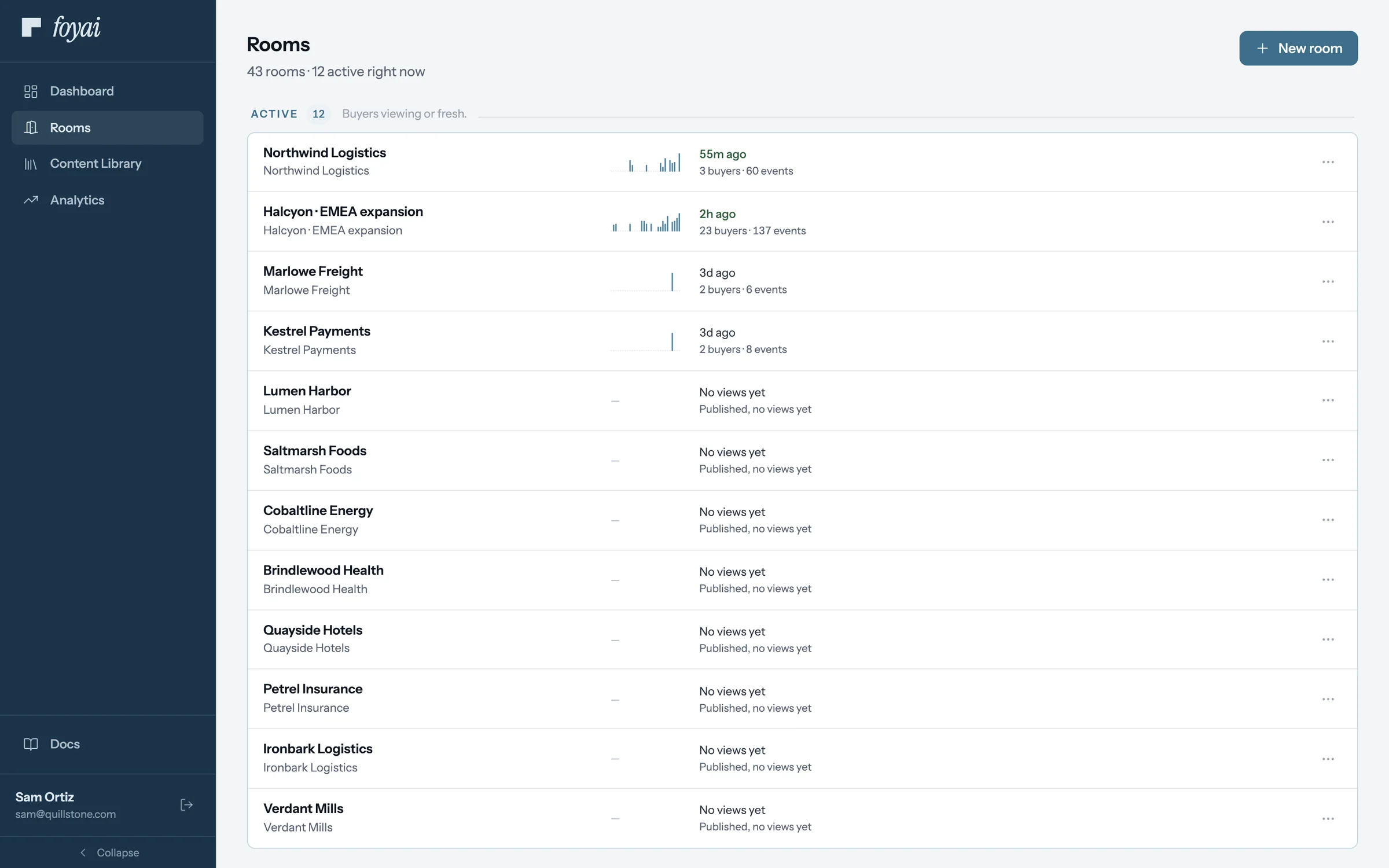Click the Lumen Harbor room title
Viewport: 1389px width, 868px height.
tap(307, 391)
